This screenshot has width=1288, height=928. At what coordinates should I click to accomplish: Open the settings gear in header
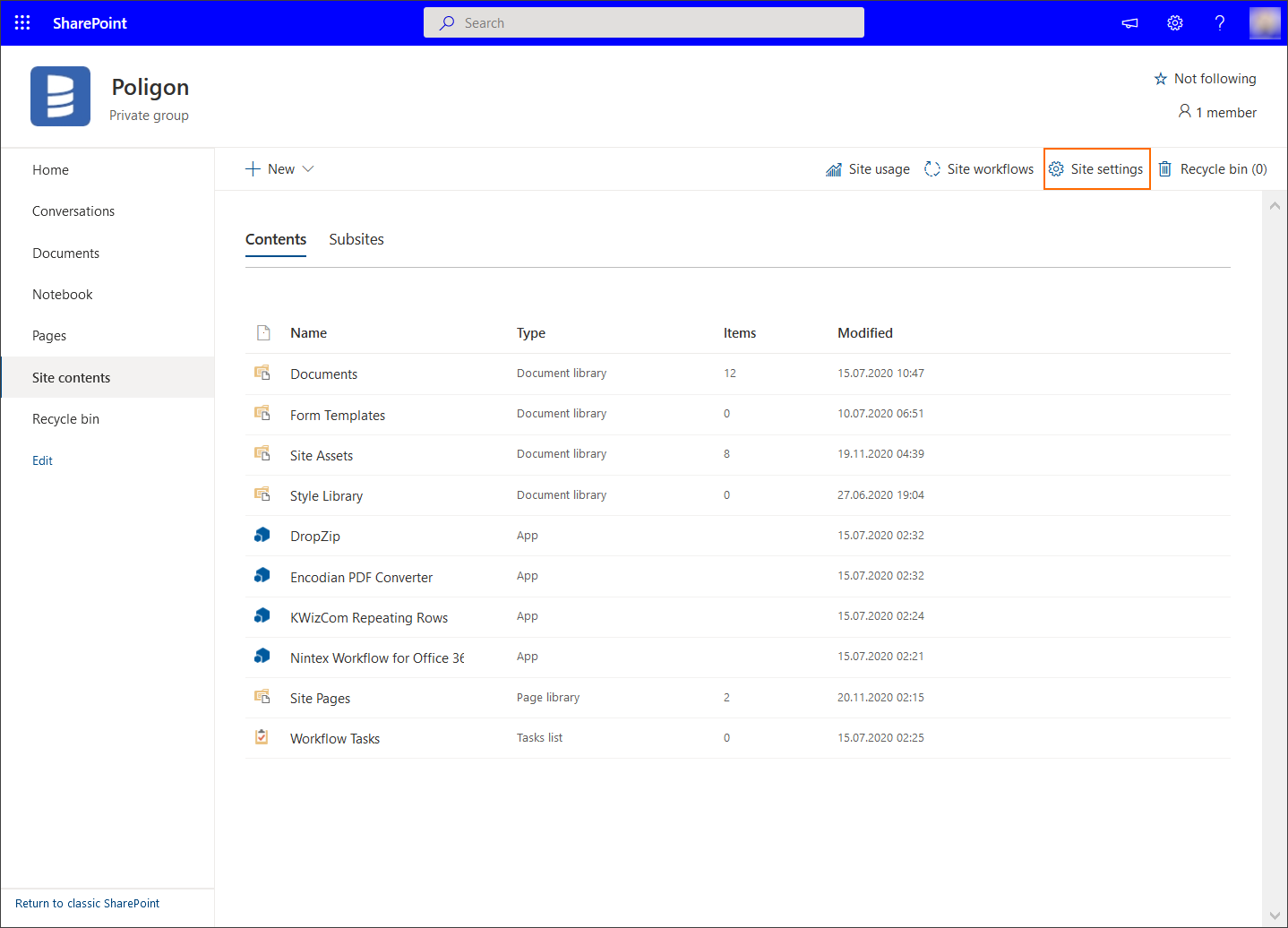(x=1174, y=23)
